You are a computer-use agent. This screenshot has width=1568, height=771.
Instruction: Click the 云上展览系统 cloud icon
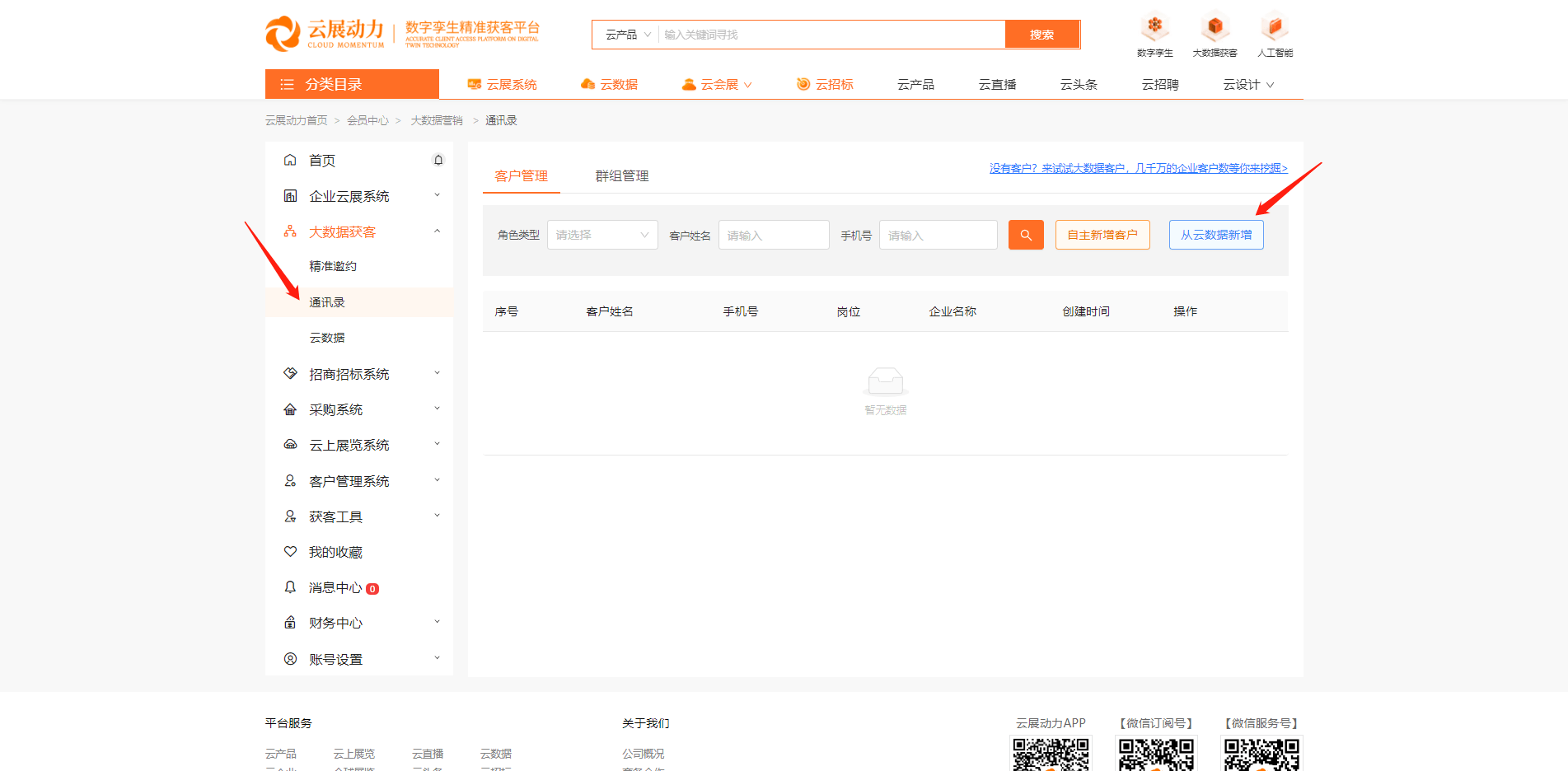click(290, 445)
